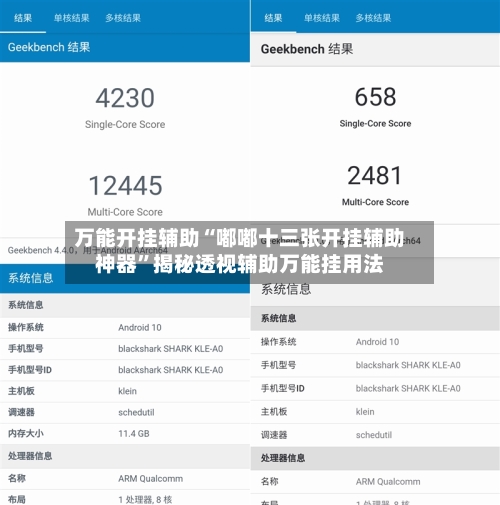The height and width of the screenshot is (505, 500).
Task: Select the 12445 multi-core score
Action: coord(125,186)
